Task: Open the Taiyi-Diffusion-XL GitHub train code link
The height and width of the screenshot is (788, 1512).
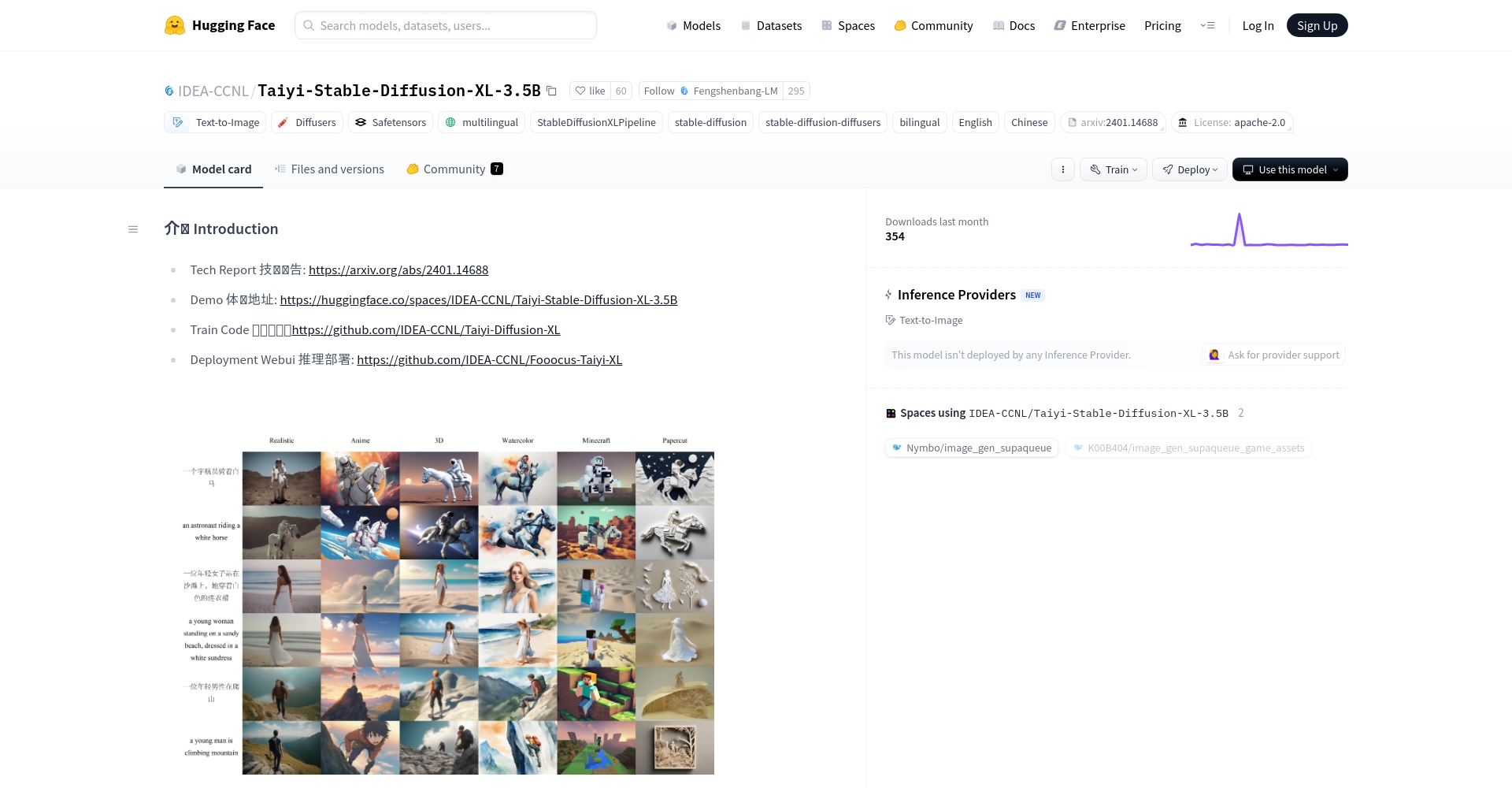Action: coord(426,329)
